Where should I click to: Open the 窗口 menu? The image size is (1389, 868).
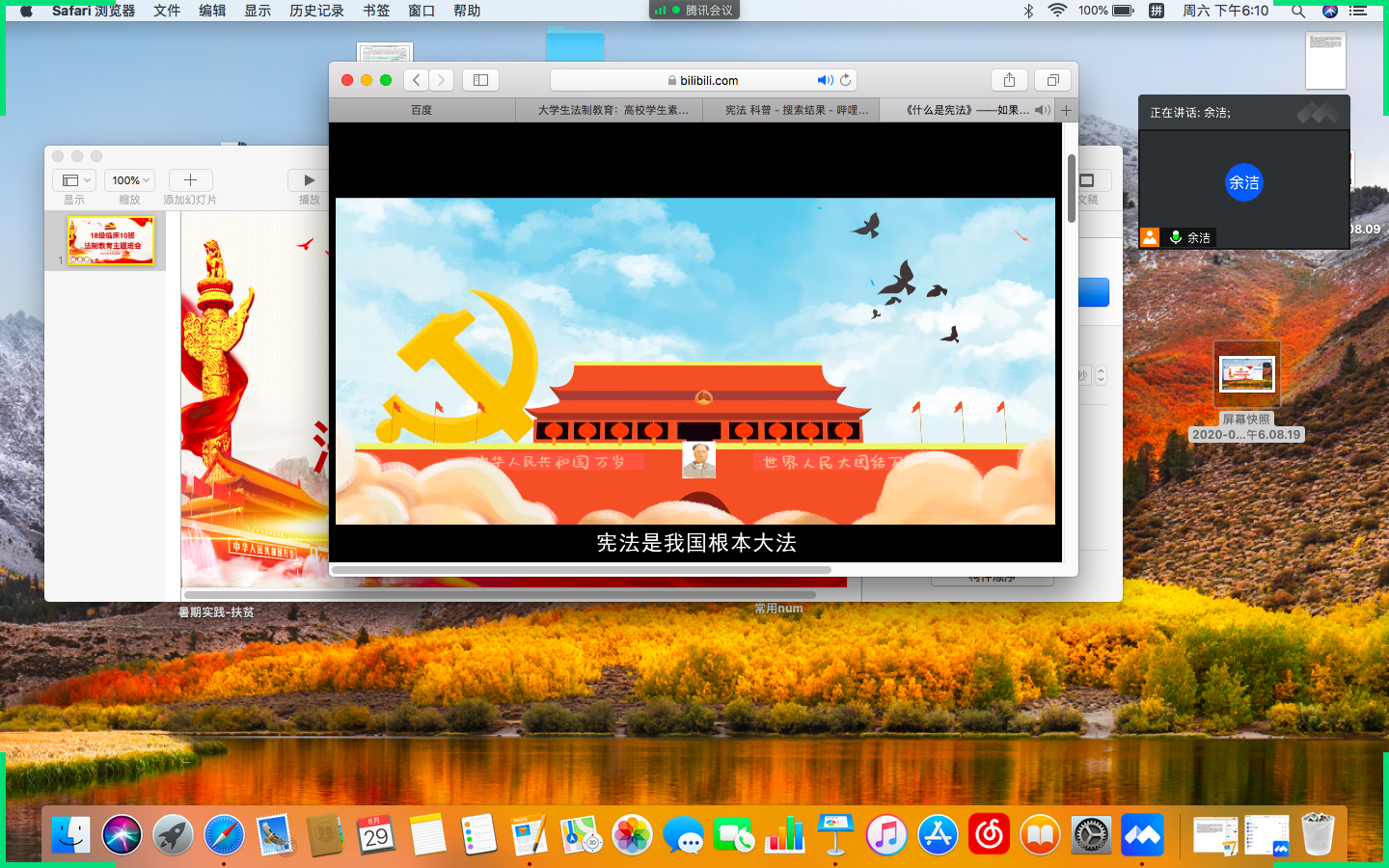(422, 11)
